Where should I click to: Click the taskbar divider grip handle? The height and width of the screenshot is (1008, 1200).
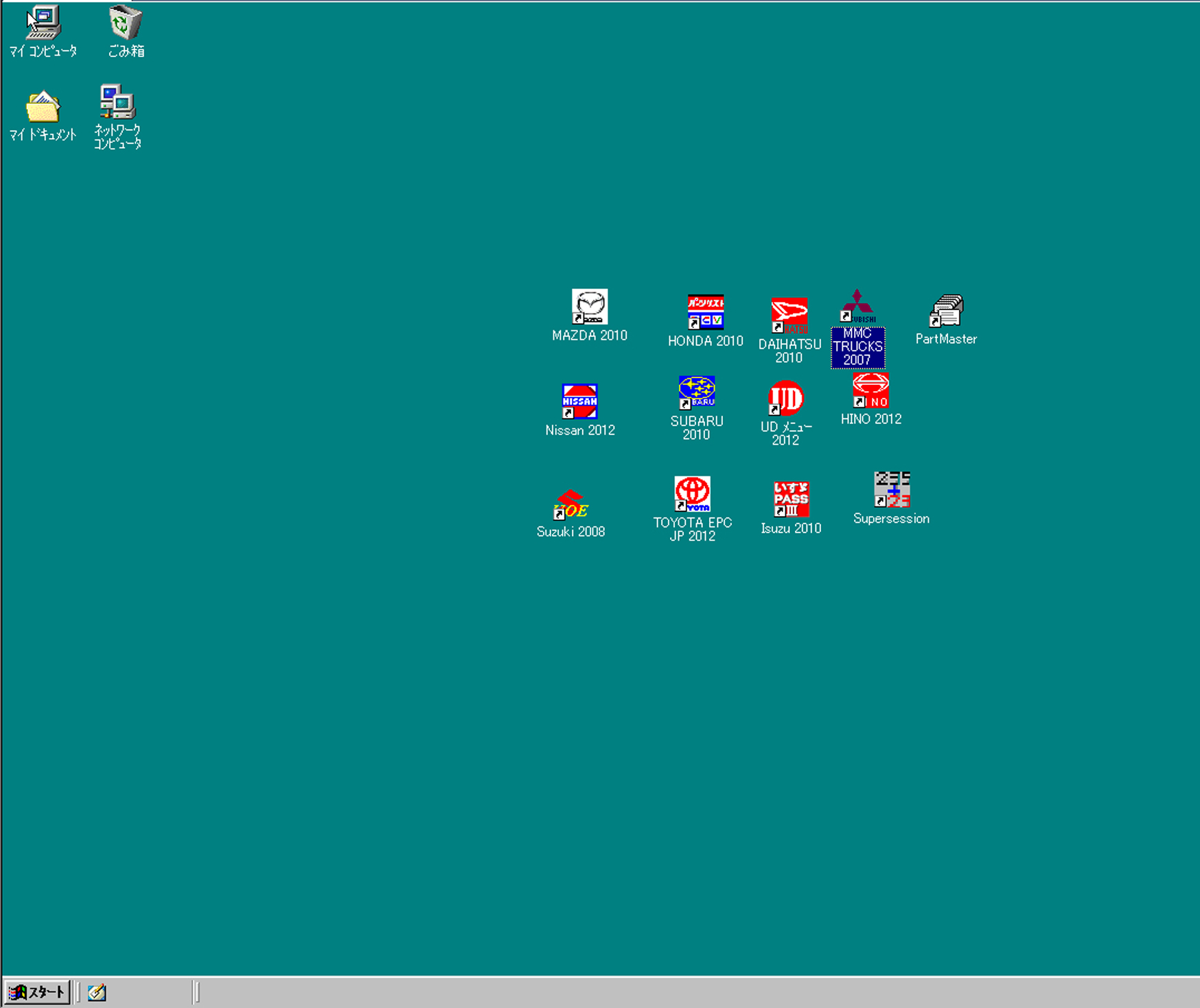click(196, 992)
